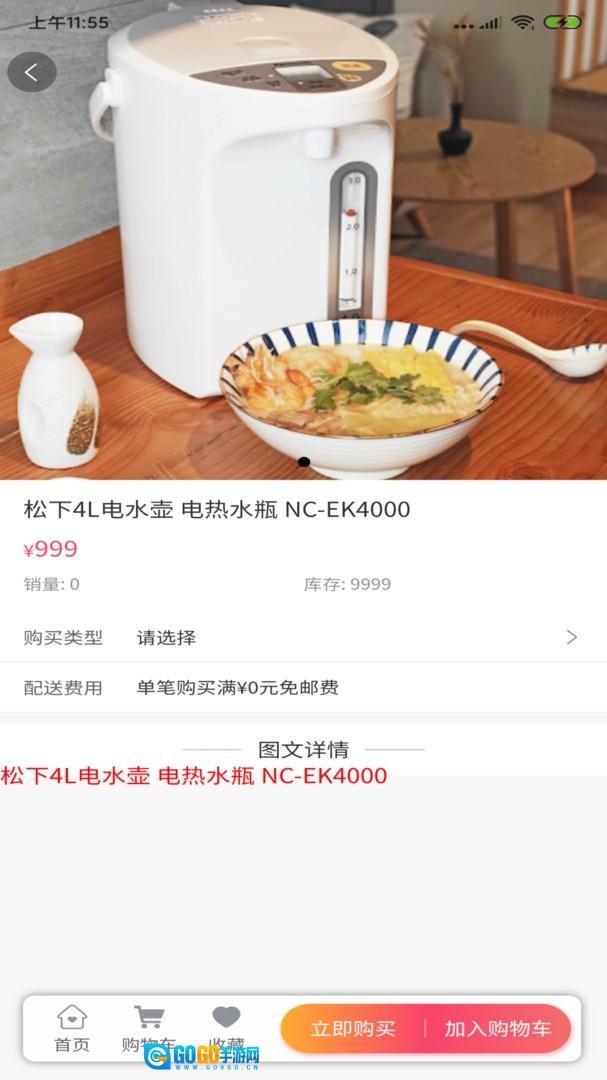Open the 请选择 purchase type selector
Image resolution: width=607 pixels, height=1080 pixels.
pos(166,637)
